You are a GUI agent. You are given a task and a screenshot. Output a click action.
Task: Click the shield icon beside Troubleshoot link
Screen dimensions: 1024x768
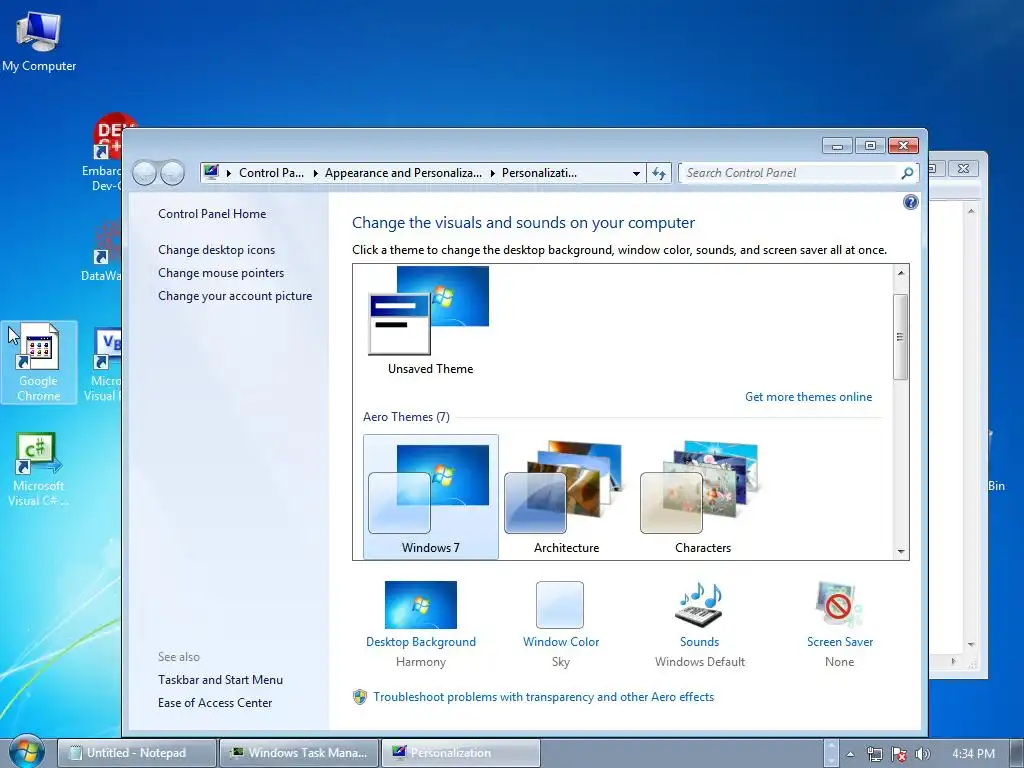360,697
